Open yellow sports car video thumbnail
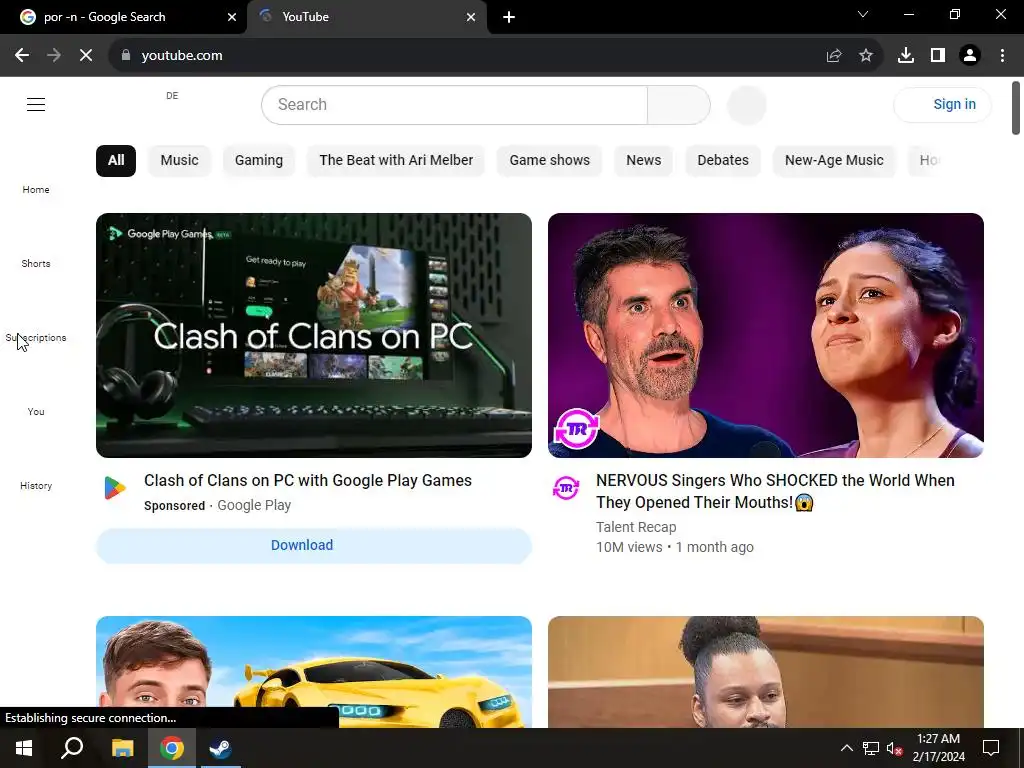Screen dimensions: 1024x768 (x=313, y=672)
